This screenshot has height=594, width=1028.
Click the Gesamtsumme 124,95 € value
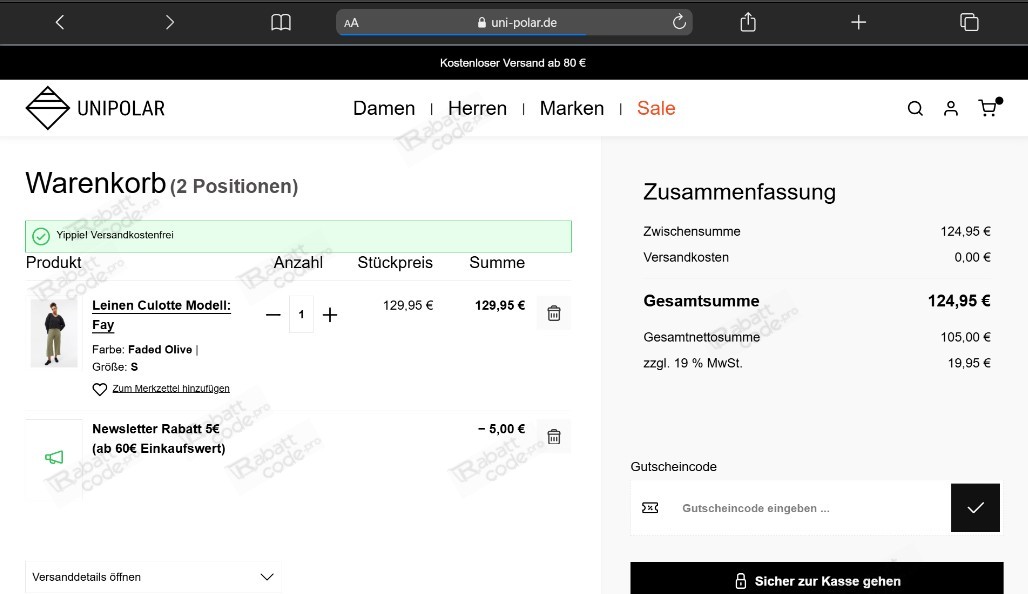(959, 301)
